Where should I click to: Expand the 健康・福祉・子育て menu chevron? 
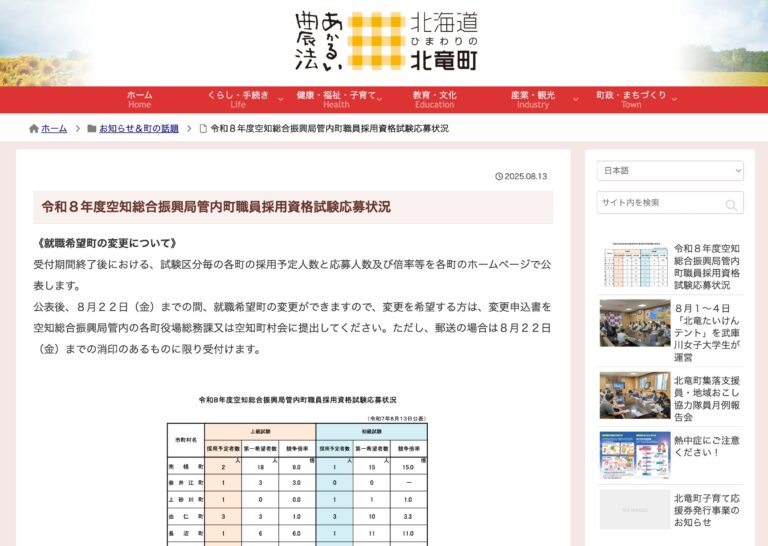[382, 99]
